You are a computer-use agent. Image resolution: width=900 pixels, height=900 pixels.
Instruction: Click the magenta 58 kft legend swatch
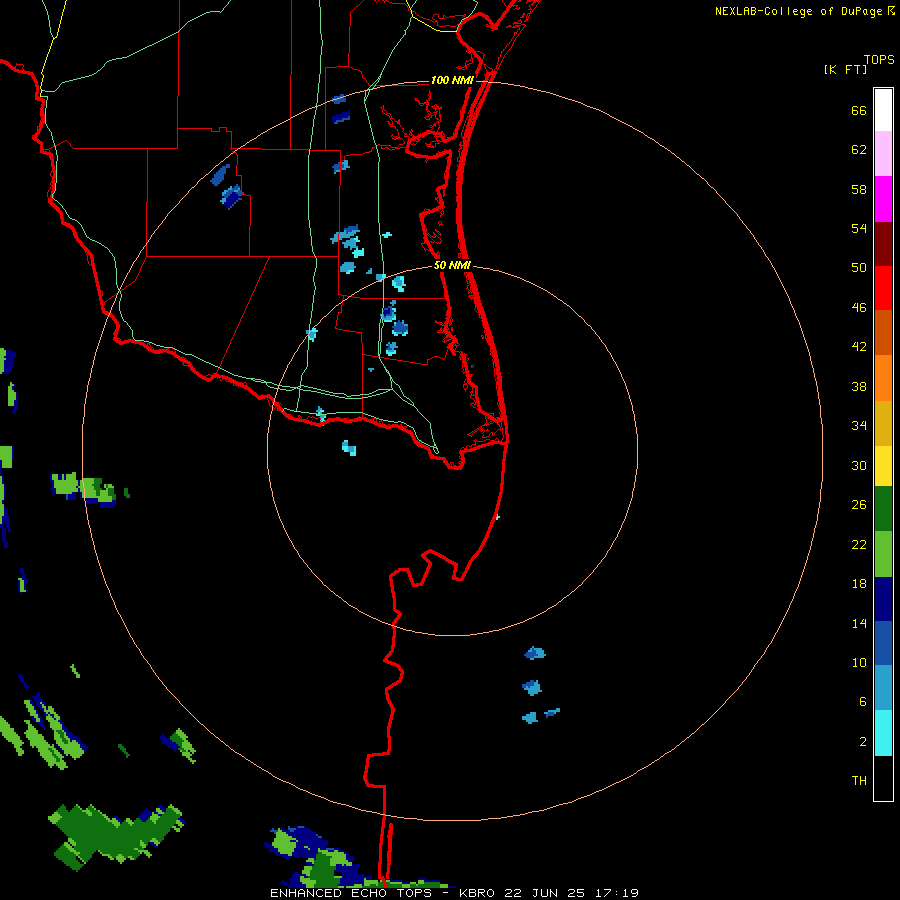[883, 199]
